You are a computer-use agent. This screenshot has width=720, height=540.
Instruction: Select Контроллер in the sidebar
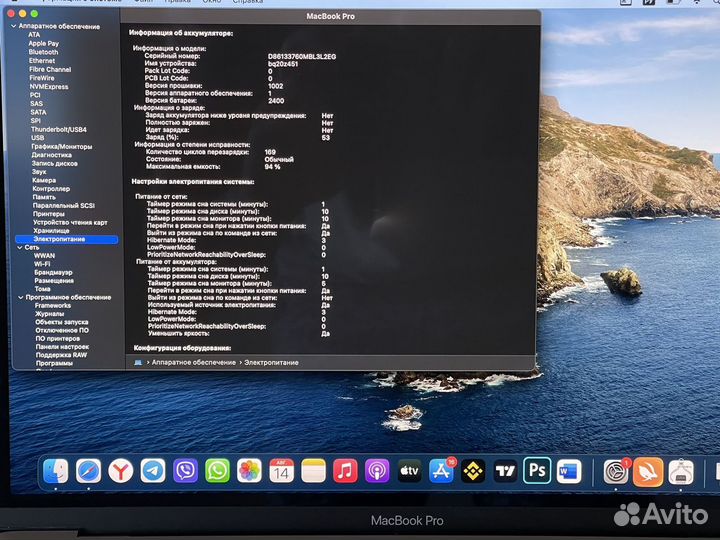coord(51,189)
